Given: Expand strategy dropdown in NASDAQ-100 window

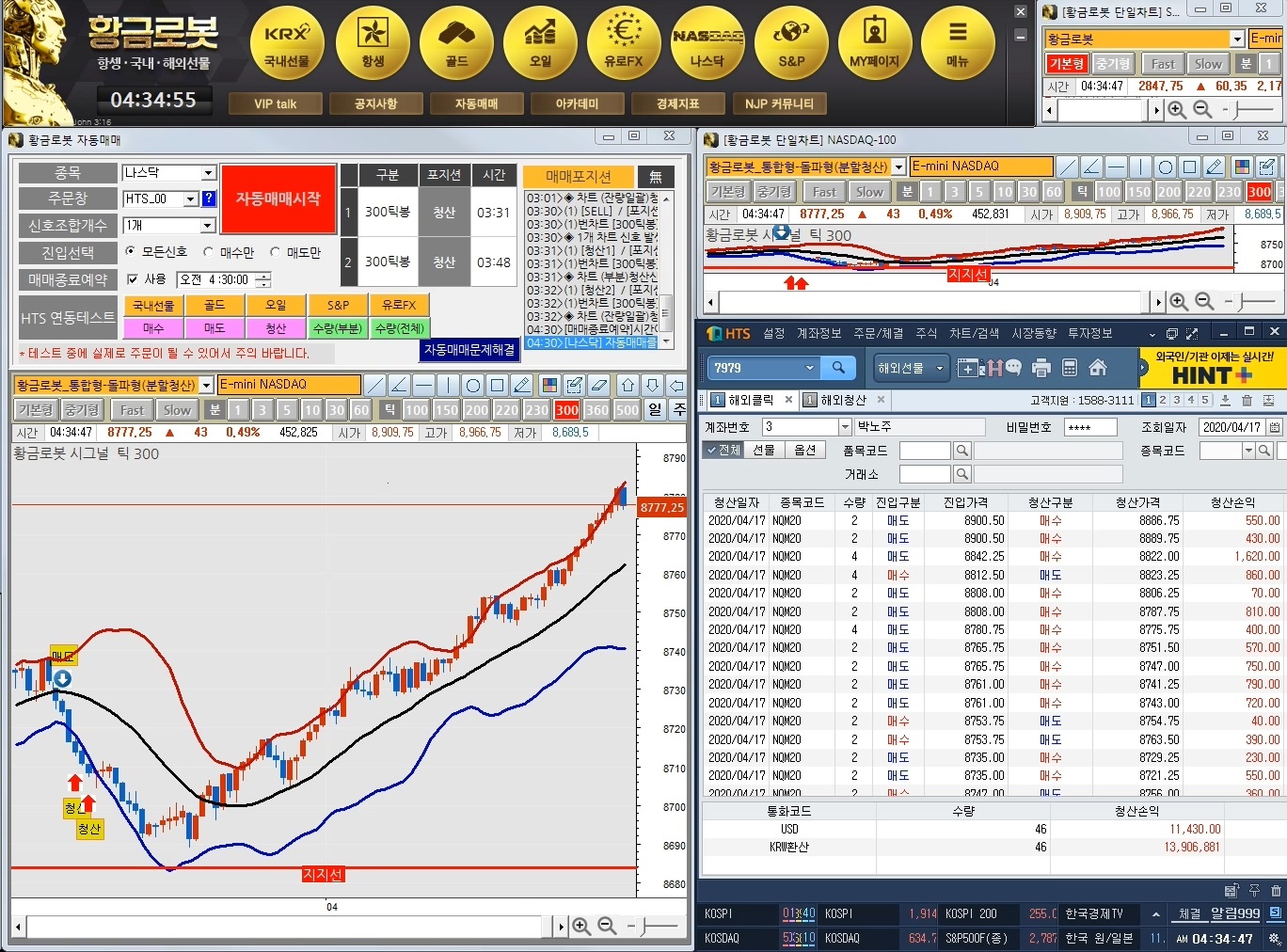Looking at the screenshot, I should [x=898, y=167].
